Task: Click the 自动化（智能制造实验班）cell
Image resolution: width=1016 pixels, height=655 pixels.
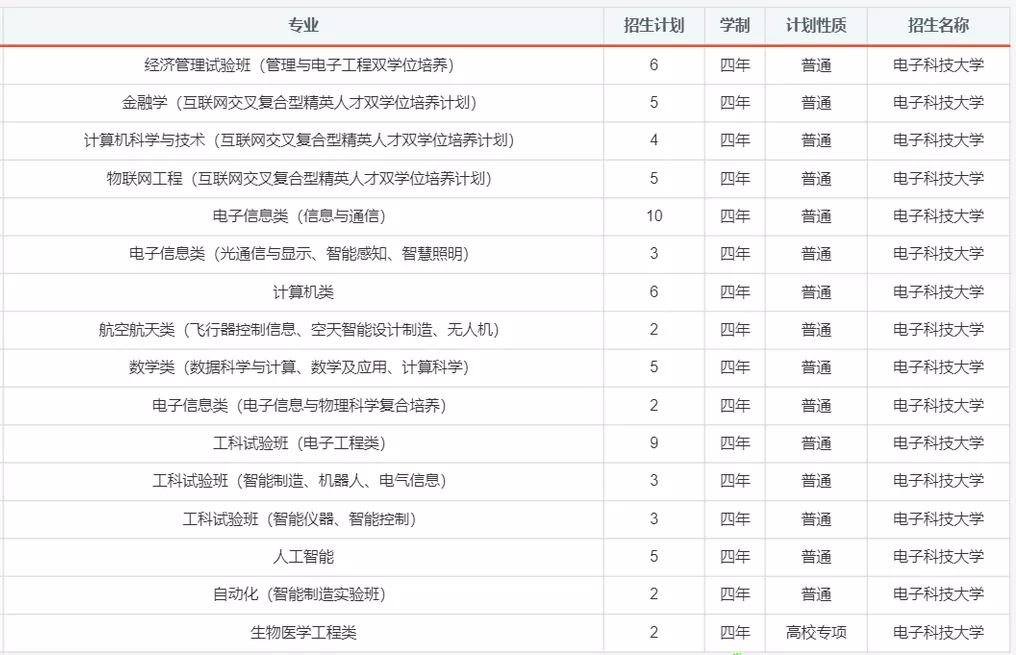Action: click(x=304, y=594)
